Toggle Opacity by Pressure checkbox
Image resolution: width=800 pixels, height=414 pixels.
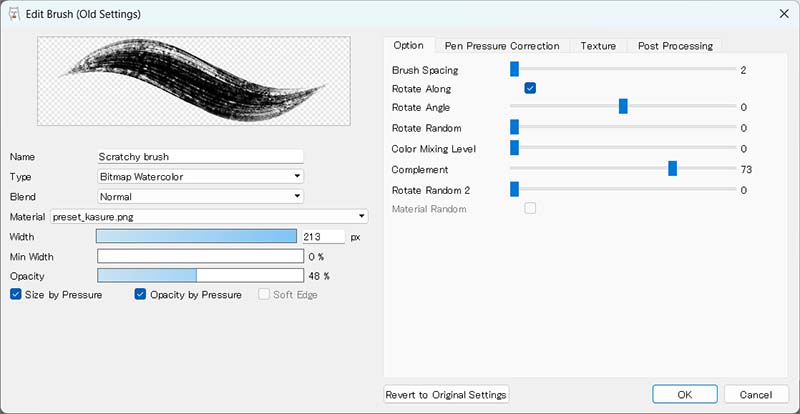(140, 295)
